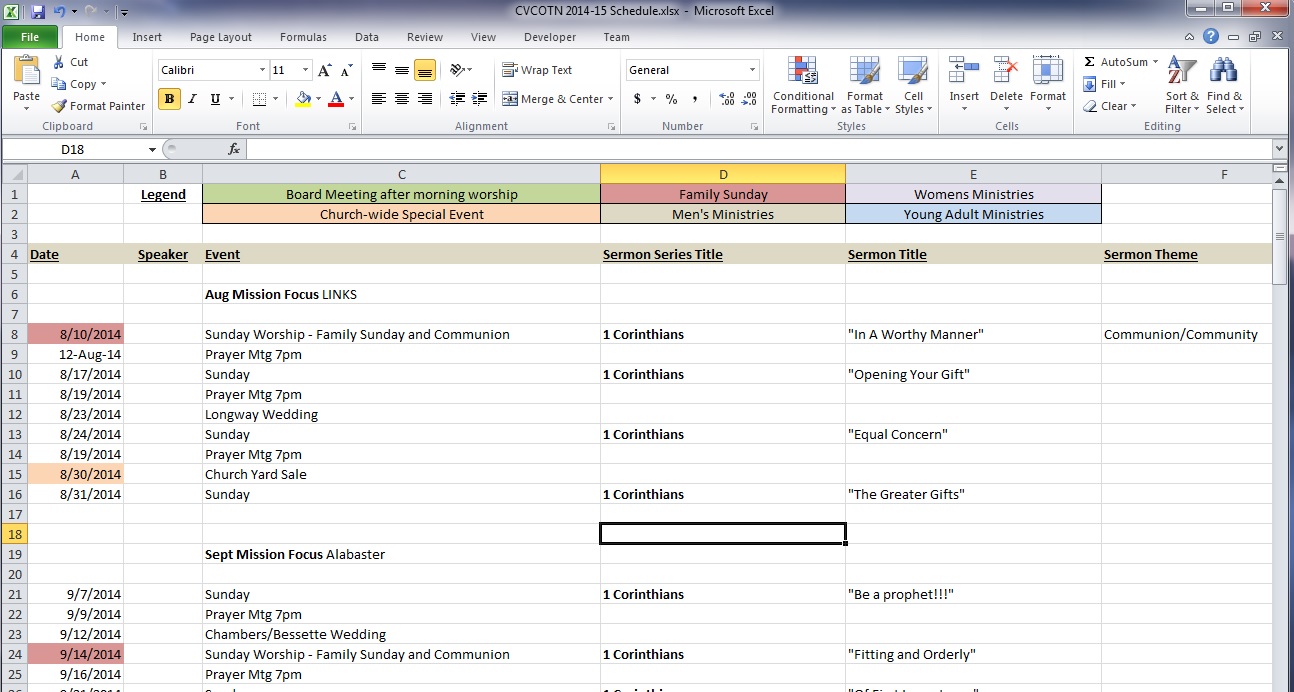Select column D header
Viewport: 1294px width, 692px height.
[723, 174]
